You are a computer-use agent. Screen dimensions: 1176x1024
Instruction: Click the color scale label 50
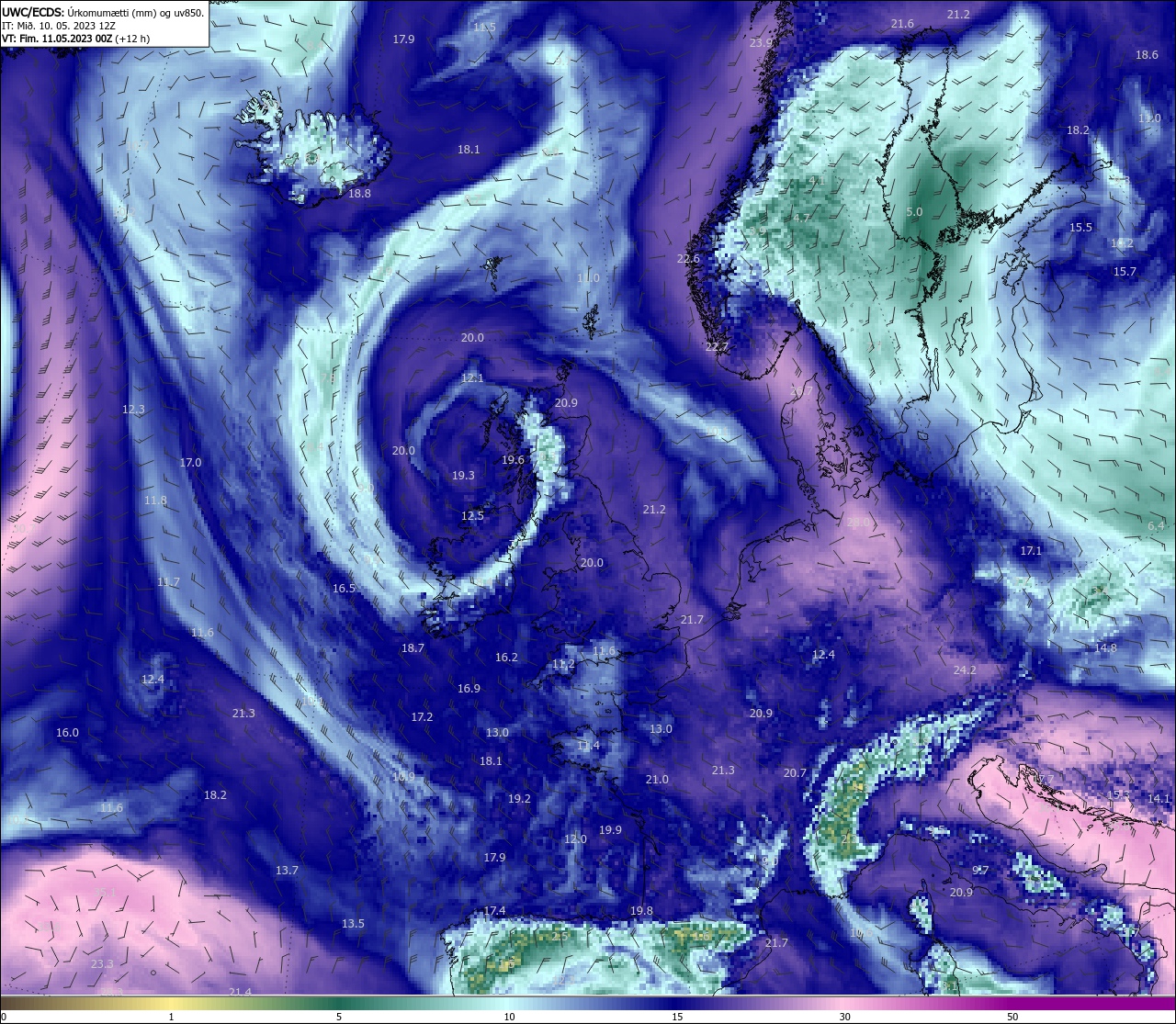click(x=1012, y=1017)
